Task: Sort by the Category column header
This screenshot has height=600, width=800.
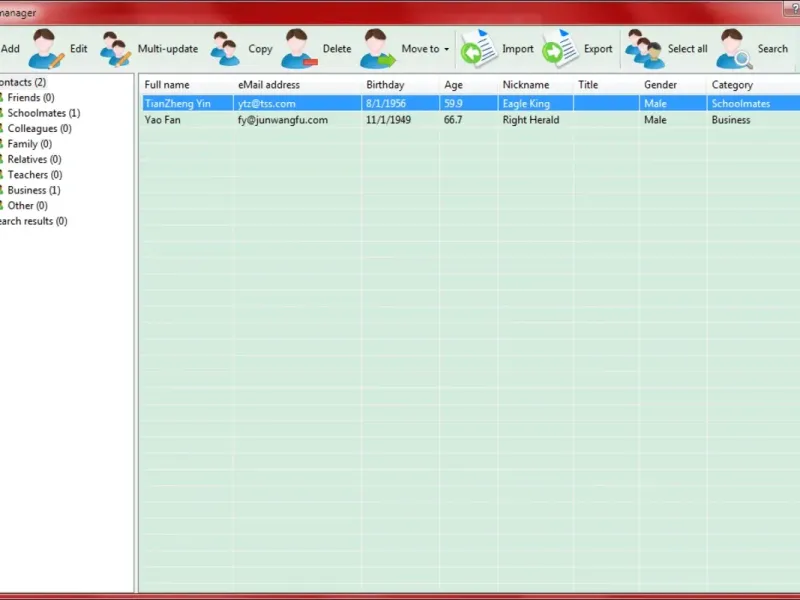Action: [x=732, y=85]
